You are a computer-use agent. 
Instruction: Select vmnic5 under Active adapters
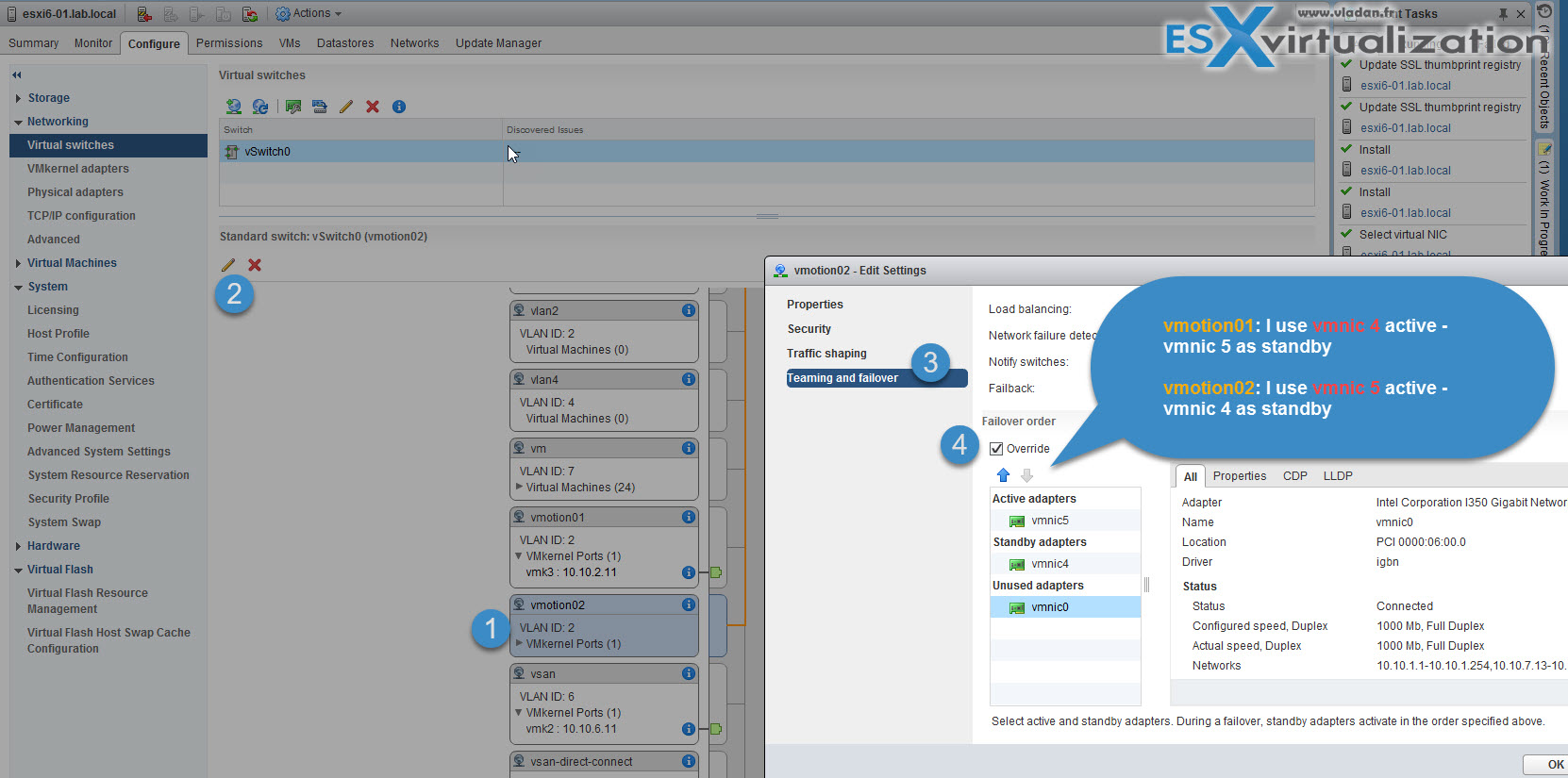click(1065, 521)
